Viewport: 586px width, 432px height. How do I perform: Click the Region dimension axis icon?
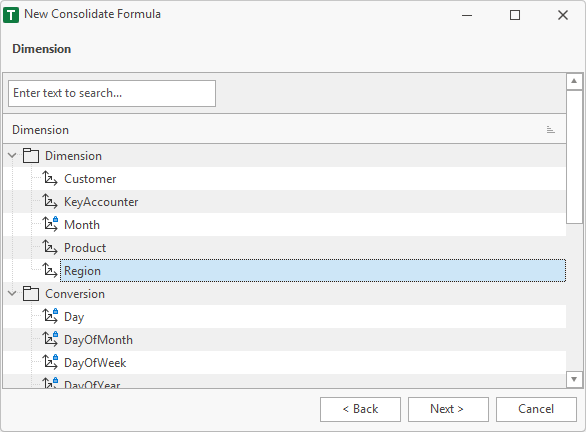point(50,270)
